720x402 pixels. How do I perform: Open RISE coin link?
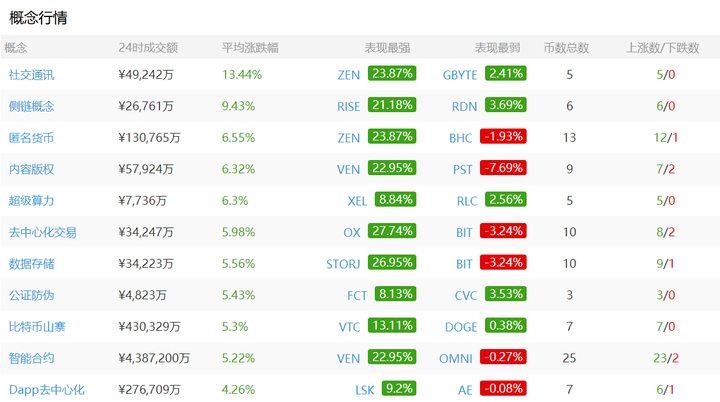tap(349, 107)
